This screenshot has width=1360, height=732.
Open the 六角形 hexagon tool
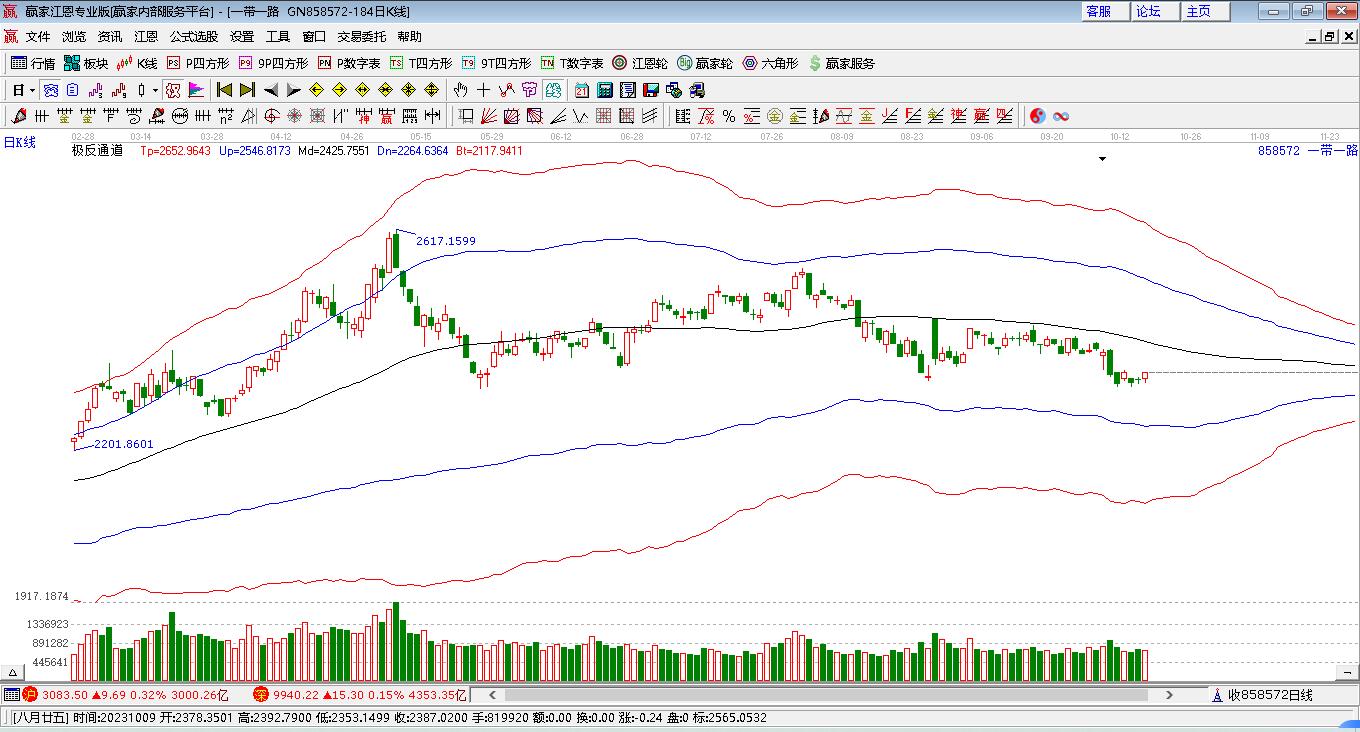[x=770, y=63]
